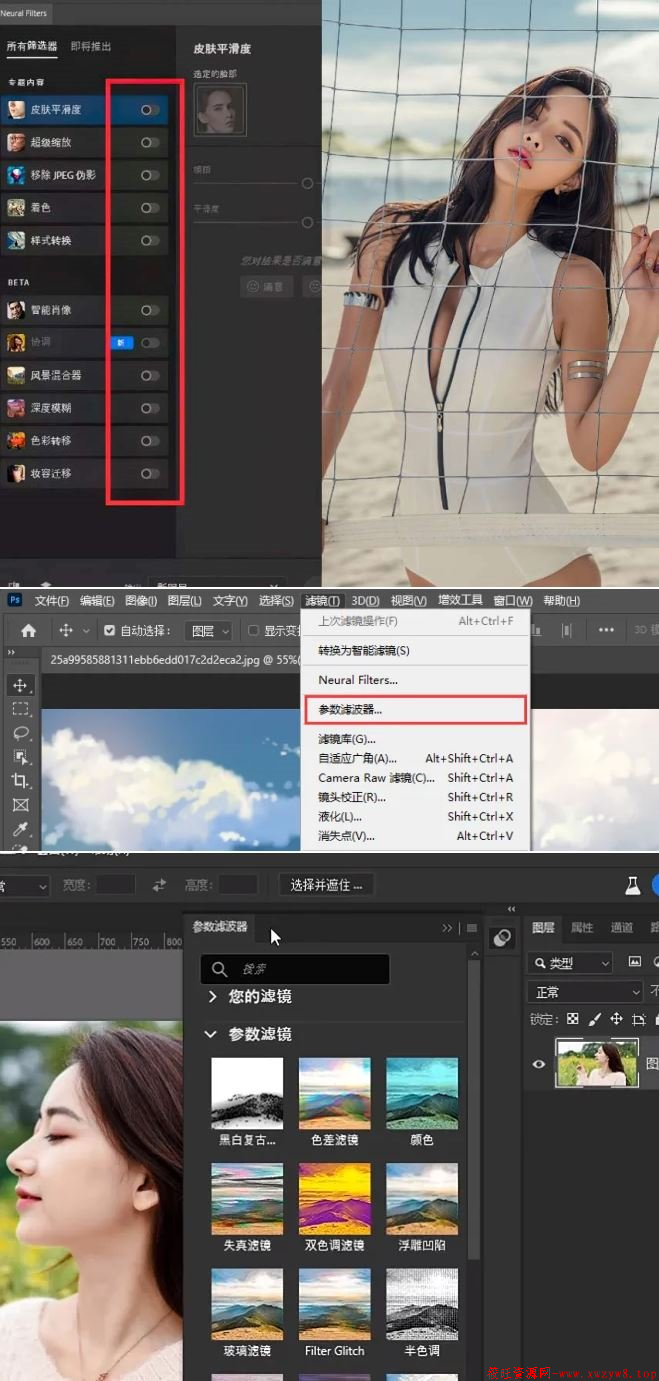Click the 选择并遮住 button

click(326, 885)
